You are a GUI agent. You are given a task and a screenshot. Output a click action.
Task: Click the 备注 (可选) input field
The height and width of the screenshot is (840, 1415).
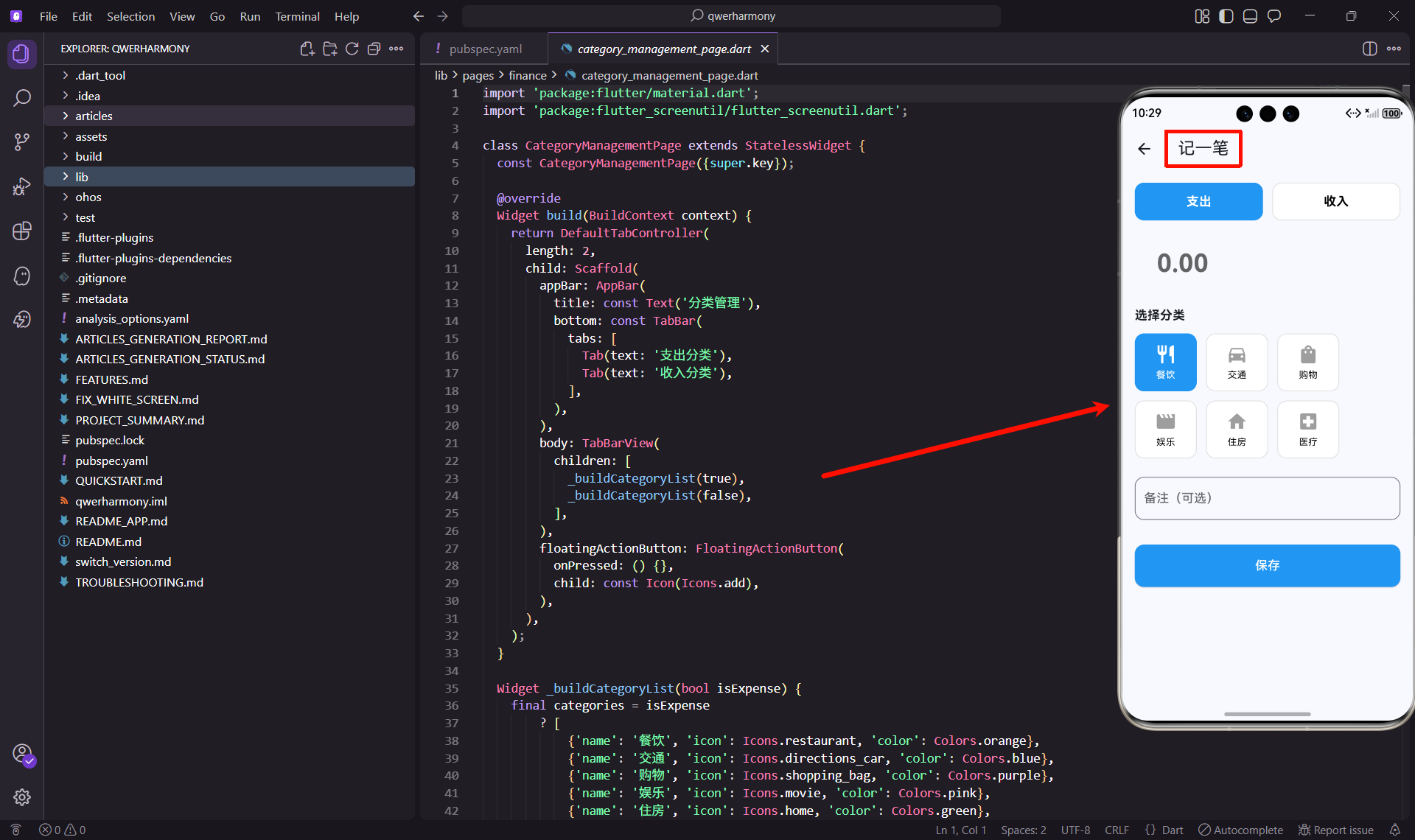(1266, 498)
